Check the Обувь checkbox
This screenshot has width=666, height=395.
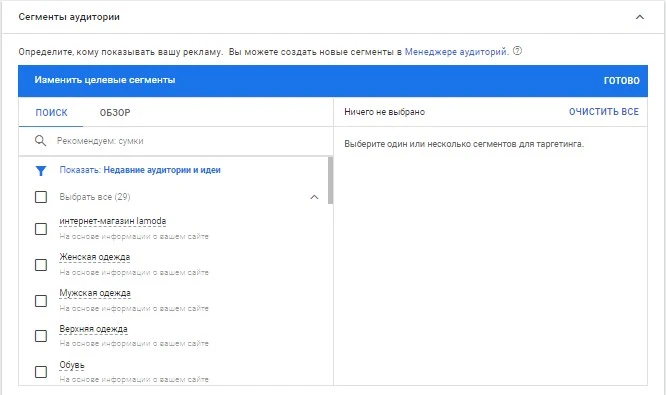click(41, 372)
